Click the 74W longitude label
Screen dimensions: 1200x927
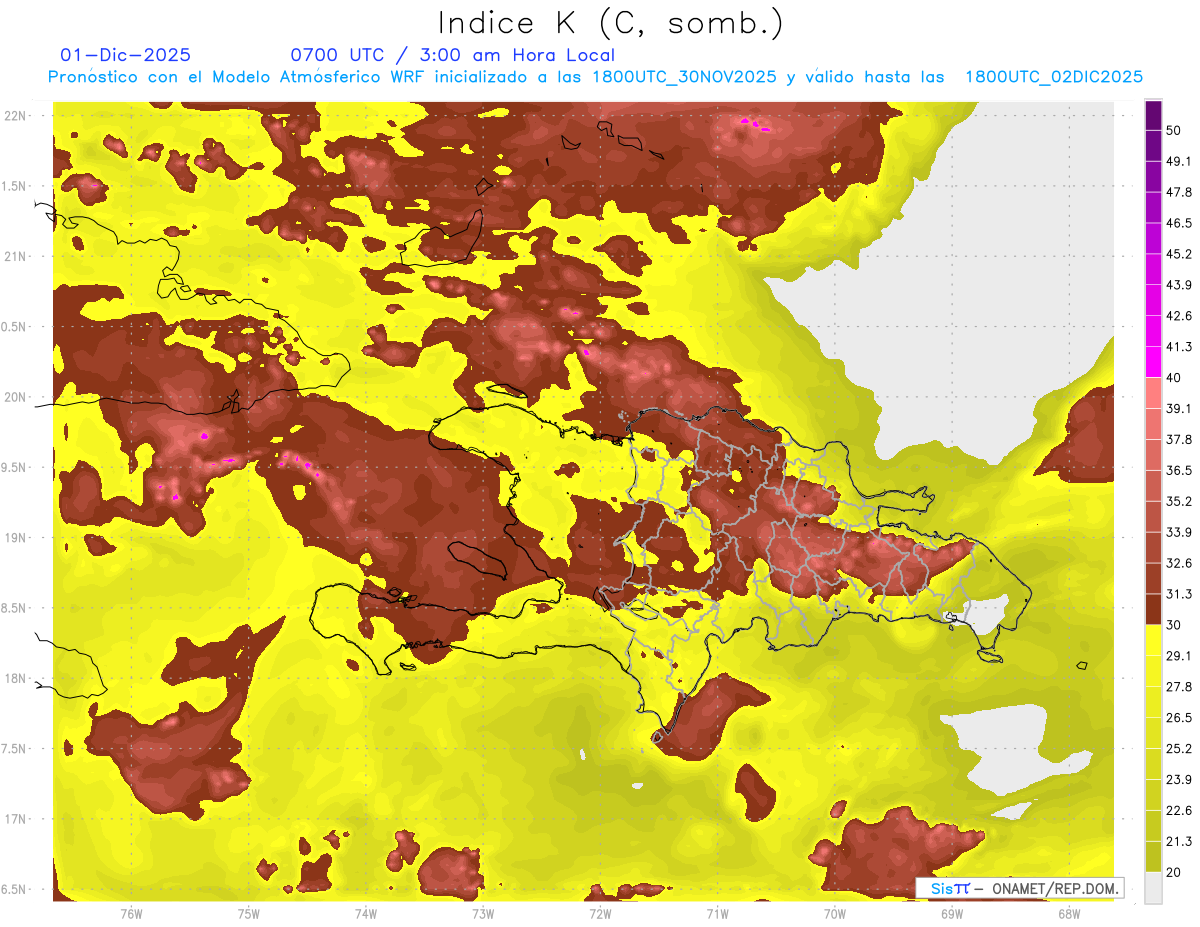(366, 914)
